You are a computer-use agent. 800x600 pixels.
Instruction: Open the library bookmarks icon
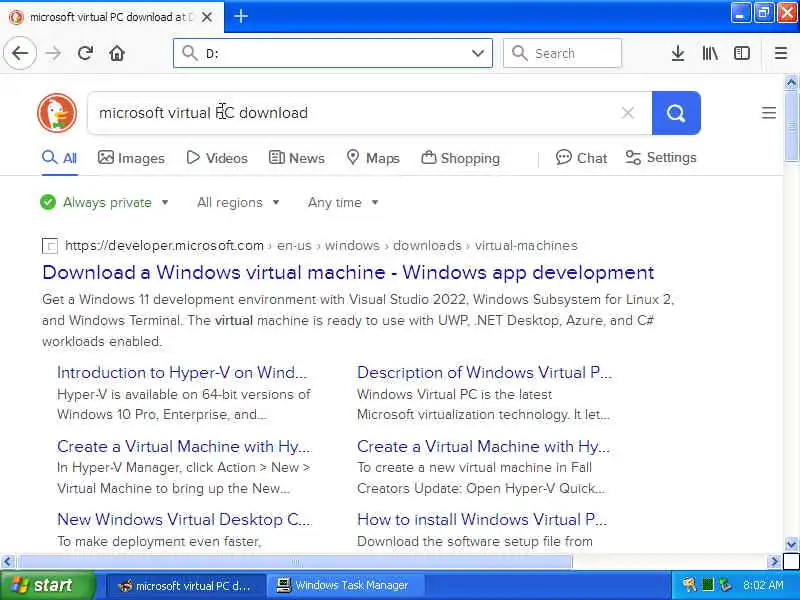710,53
